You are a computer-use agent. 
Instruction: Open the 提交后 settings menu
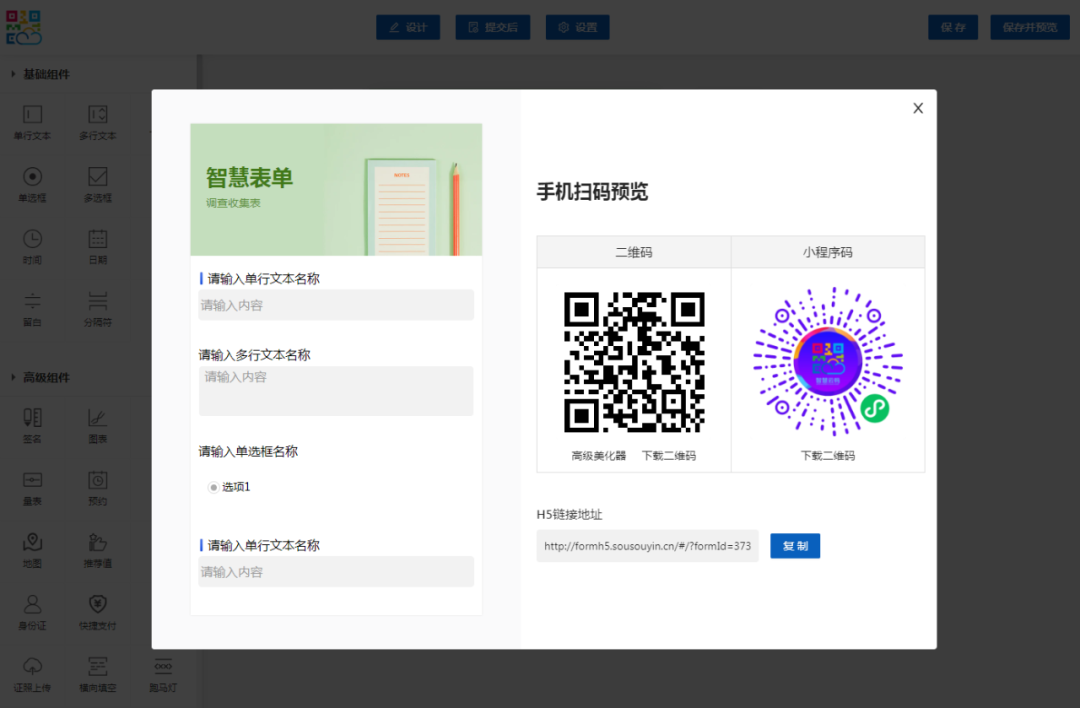492,27
